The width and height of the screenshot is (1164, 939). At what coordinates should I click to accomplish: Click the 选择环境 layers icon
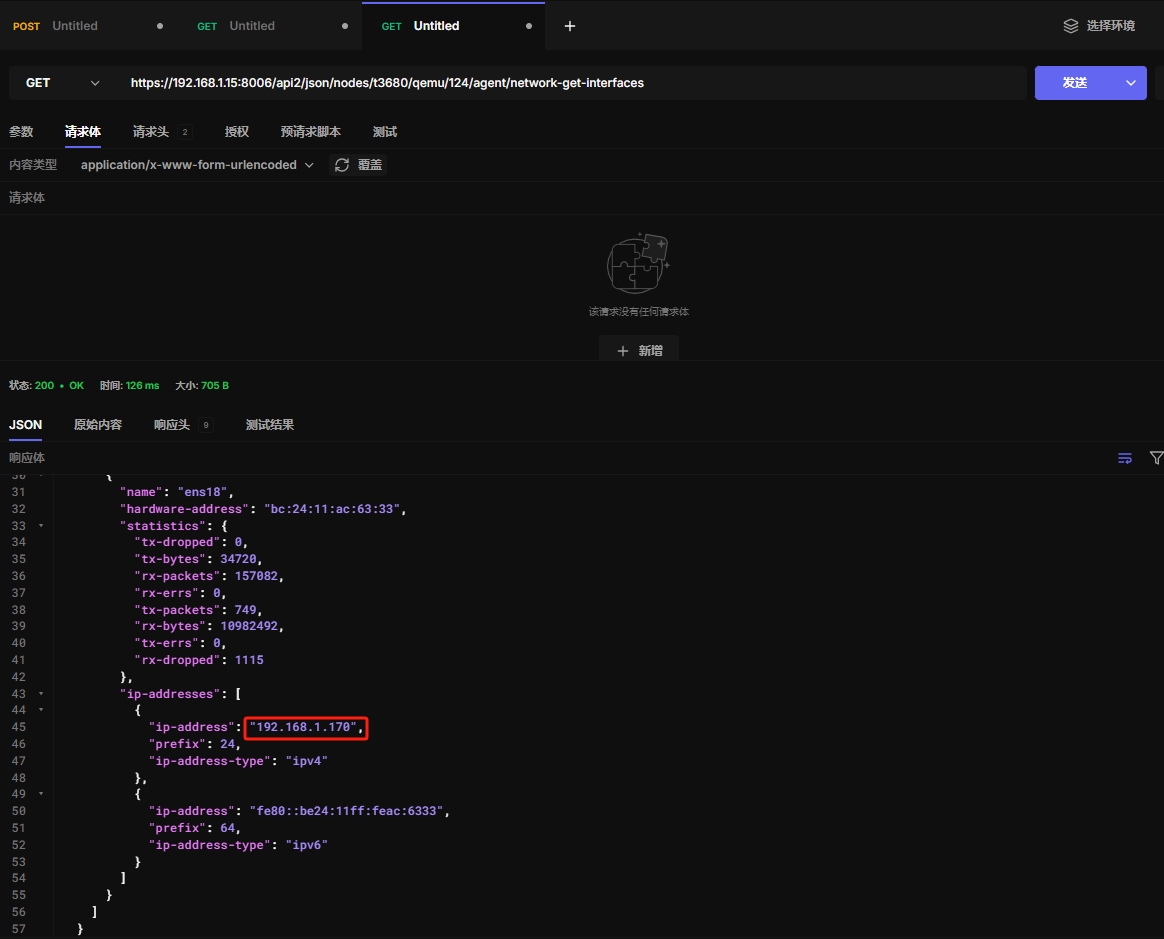tap(1071, 26)
